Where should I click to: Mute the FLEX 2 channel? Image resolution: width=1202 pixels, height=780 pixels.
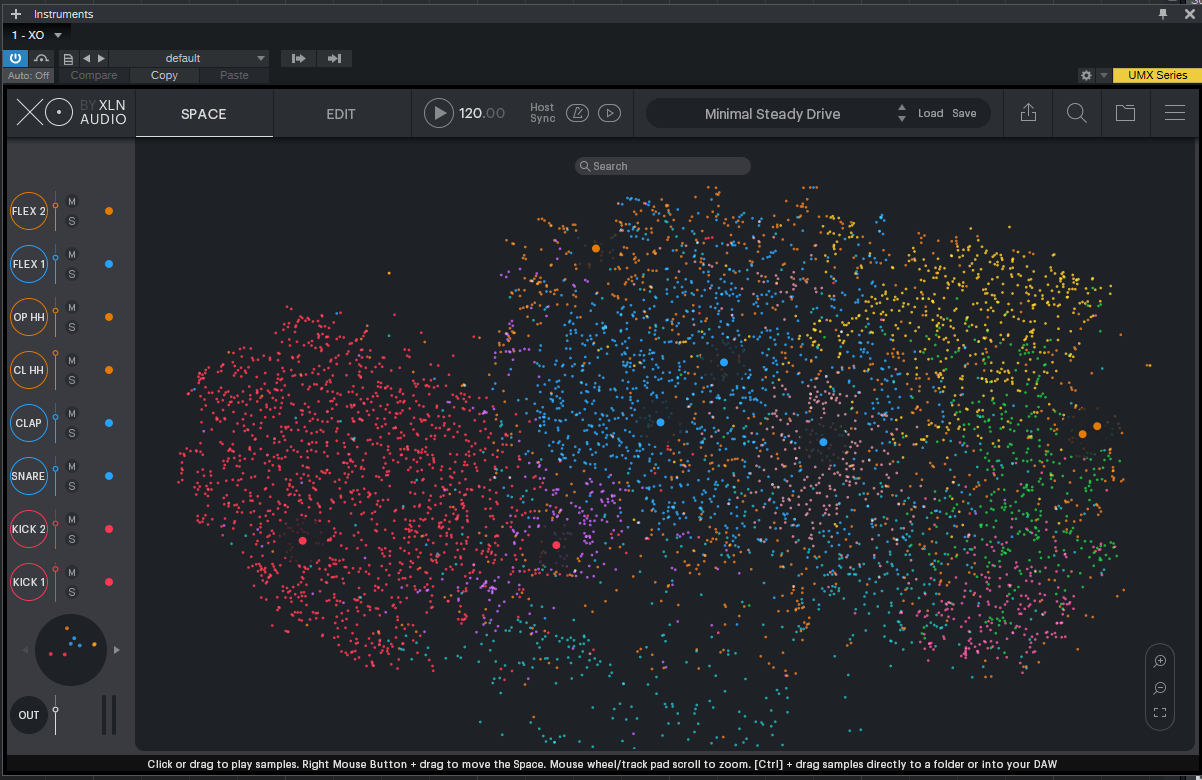pyautogui.click(x=72, y=202)
